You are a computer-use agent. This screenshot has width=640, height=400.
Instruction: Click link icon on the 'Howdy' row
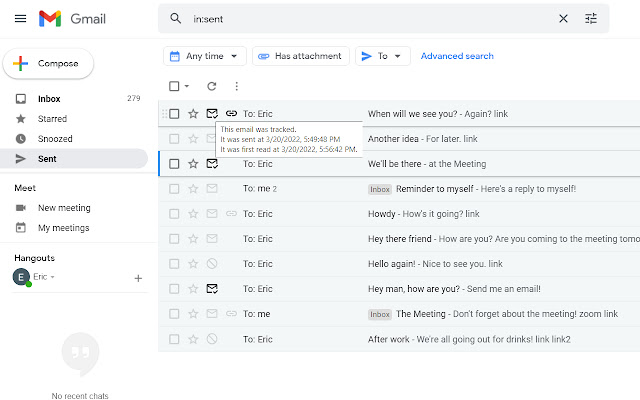(x=231, y=213)
